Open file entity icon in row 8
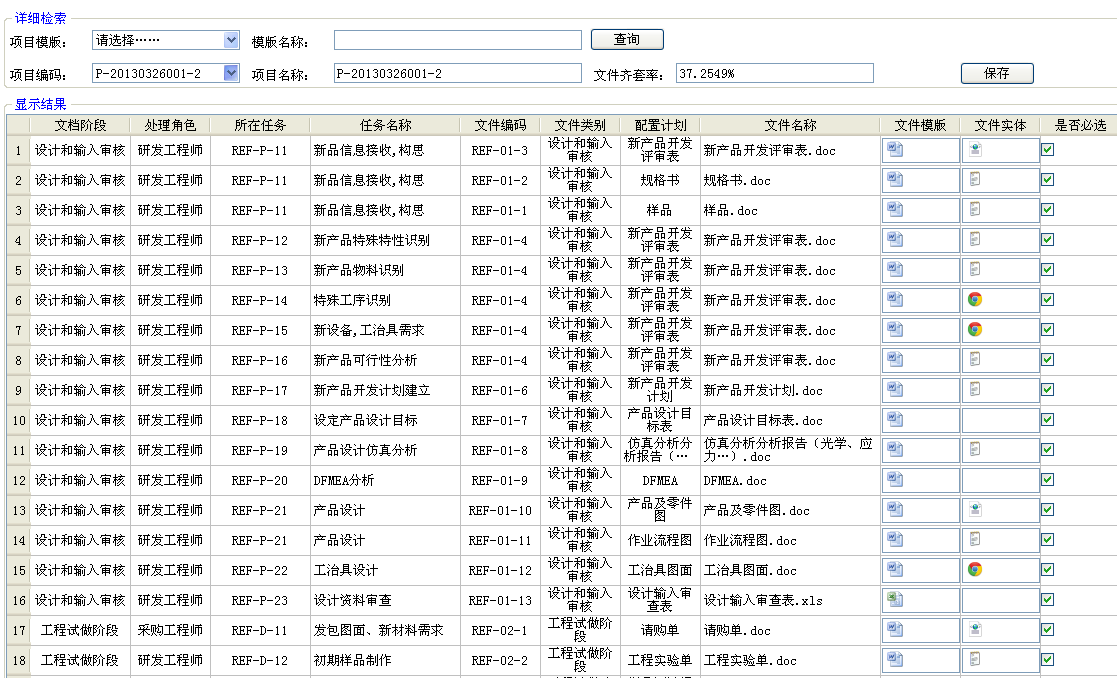The image size is (1117, 678). point(975,360)
